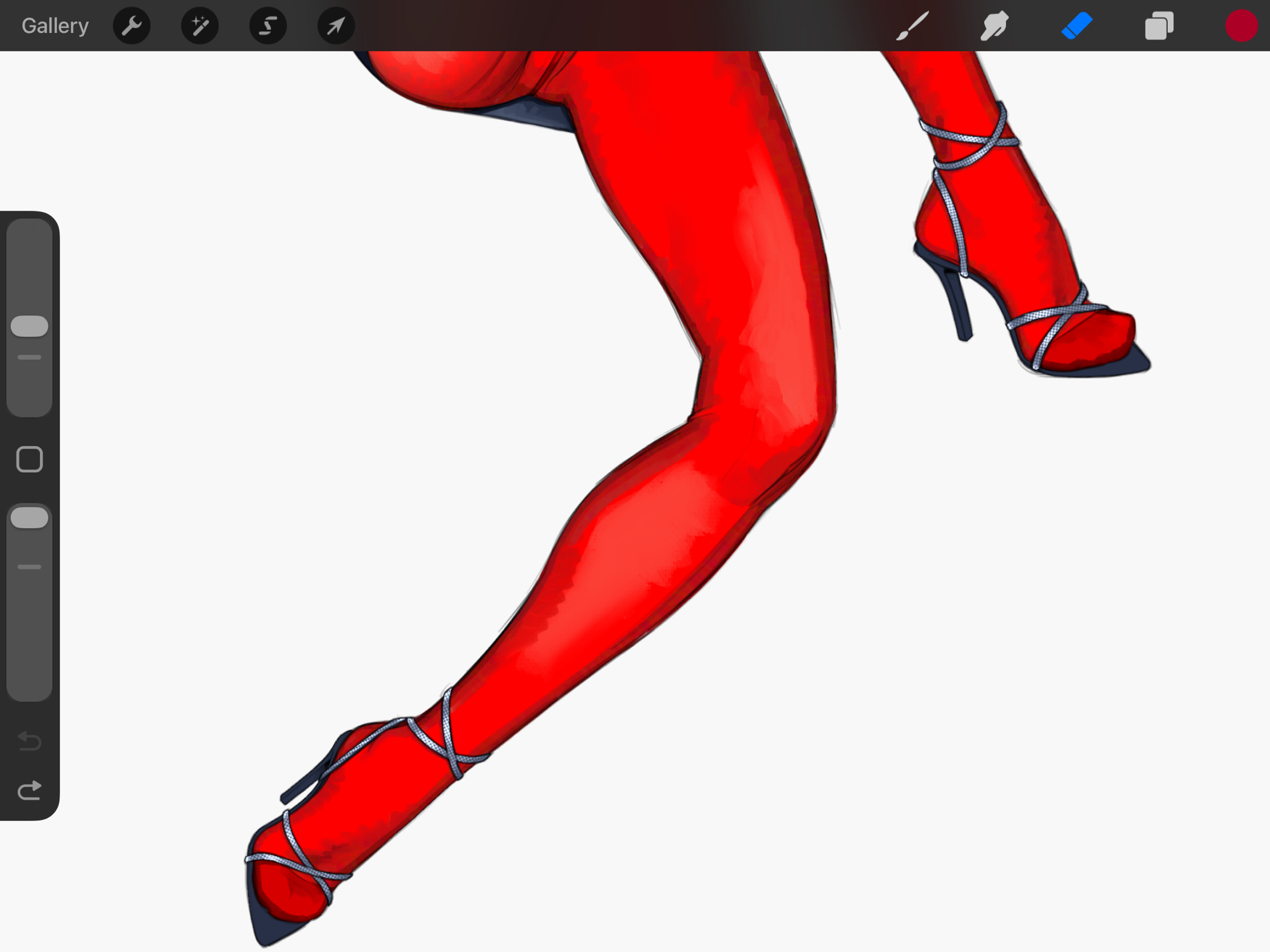1270x952 pixels.
Task: Click top of brush size slider track
Action: 29,232
